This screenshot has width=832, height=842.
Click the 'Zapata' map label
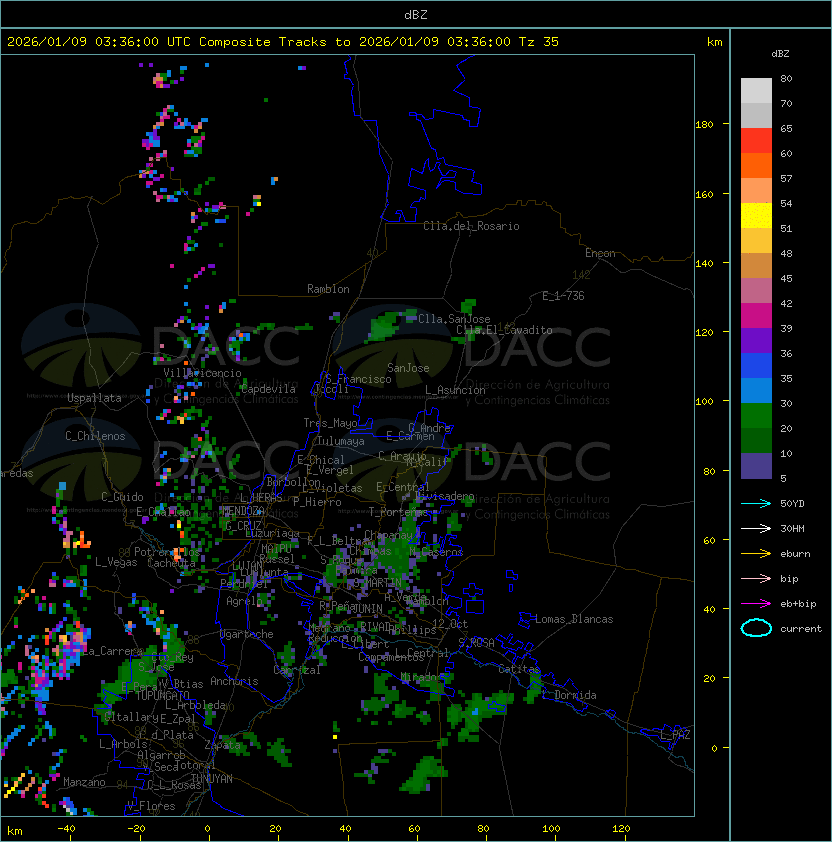pyautogui.click(x=222, y=745)
